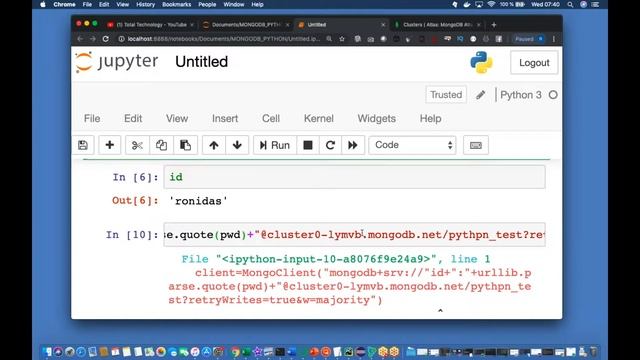
Task: Focus the In [10] MongoClient code cell
Action: 354,235
